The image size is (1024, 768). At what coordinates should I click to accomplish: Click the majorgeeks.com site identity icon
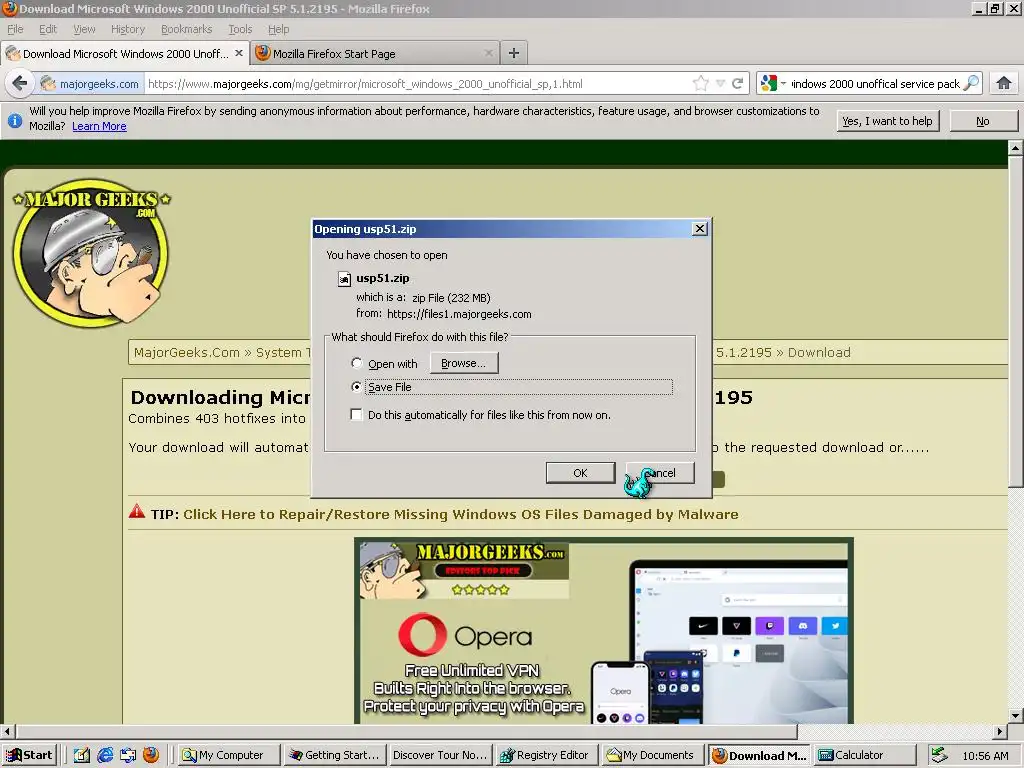point(48,84)
